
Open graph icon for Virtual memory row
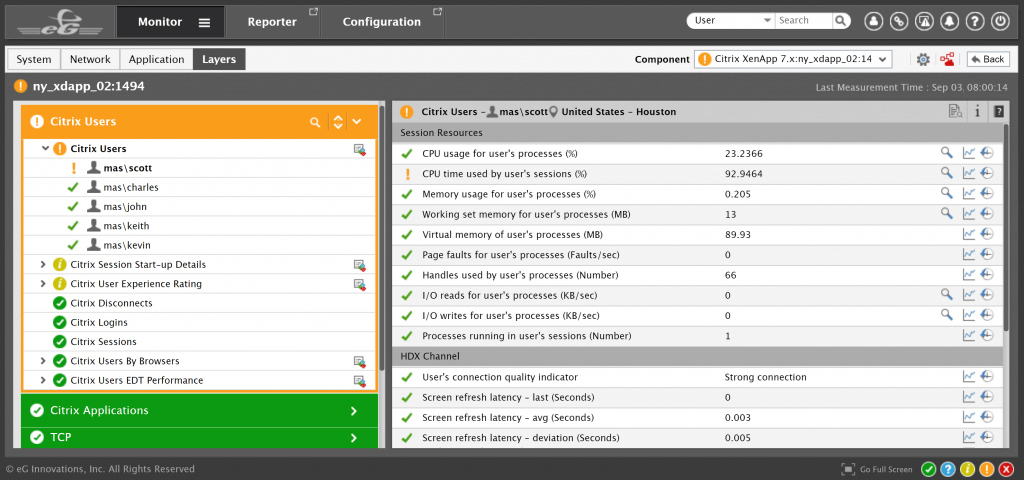pyautogui.click(x=968, y=234)
